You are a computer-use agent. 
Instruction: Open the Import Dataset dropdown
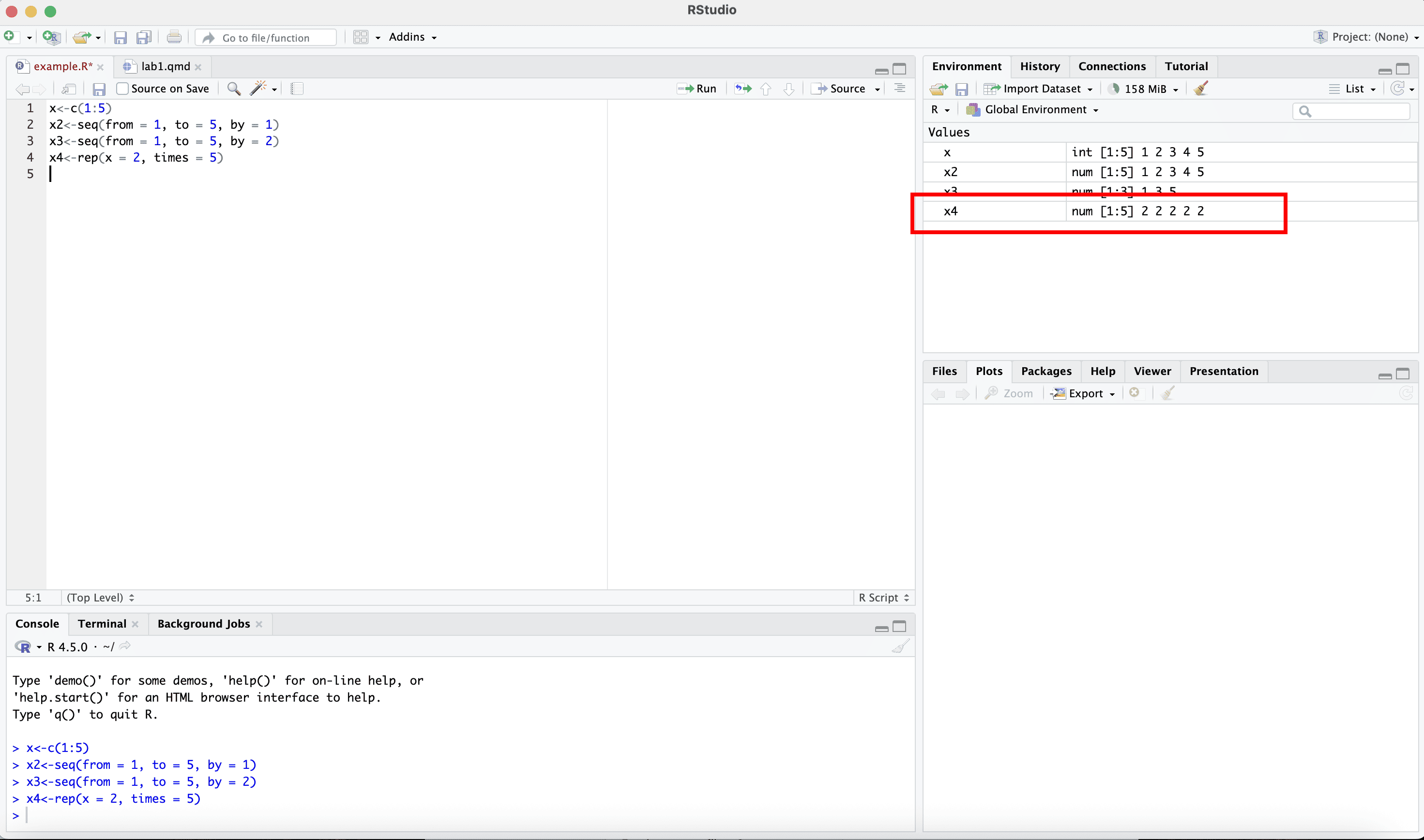pyautogui.click(x=1041, y=89)
